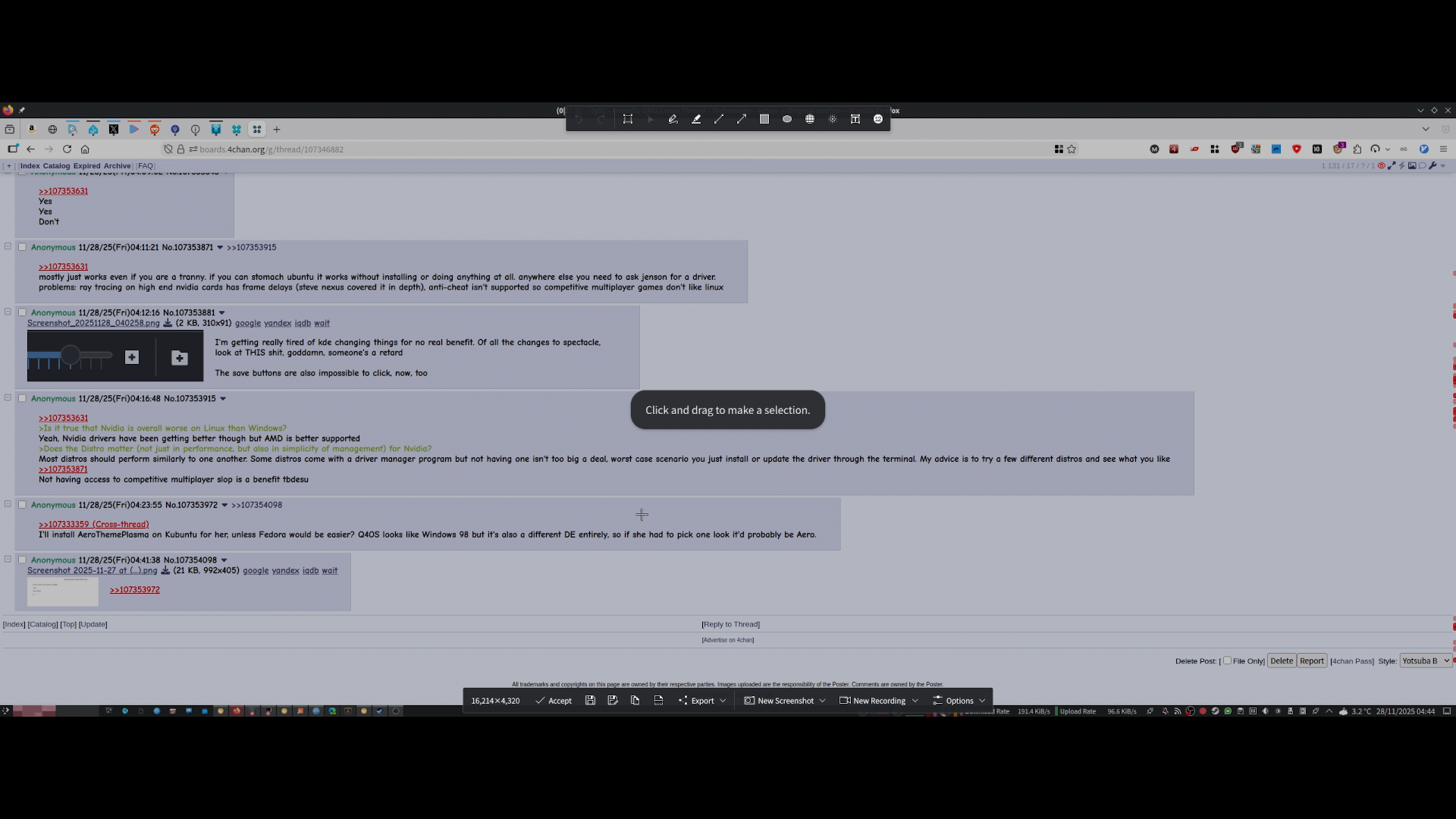Viewport: 1456px width, 819px height.
Task: Open the Archive link in top navigation
Action: point(117,165)
